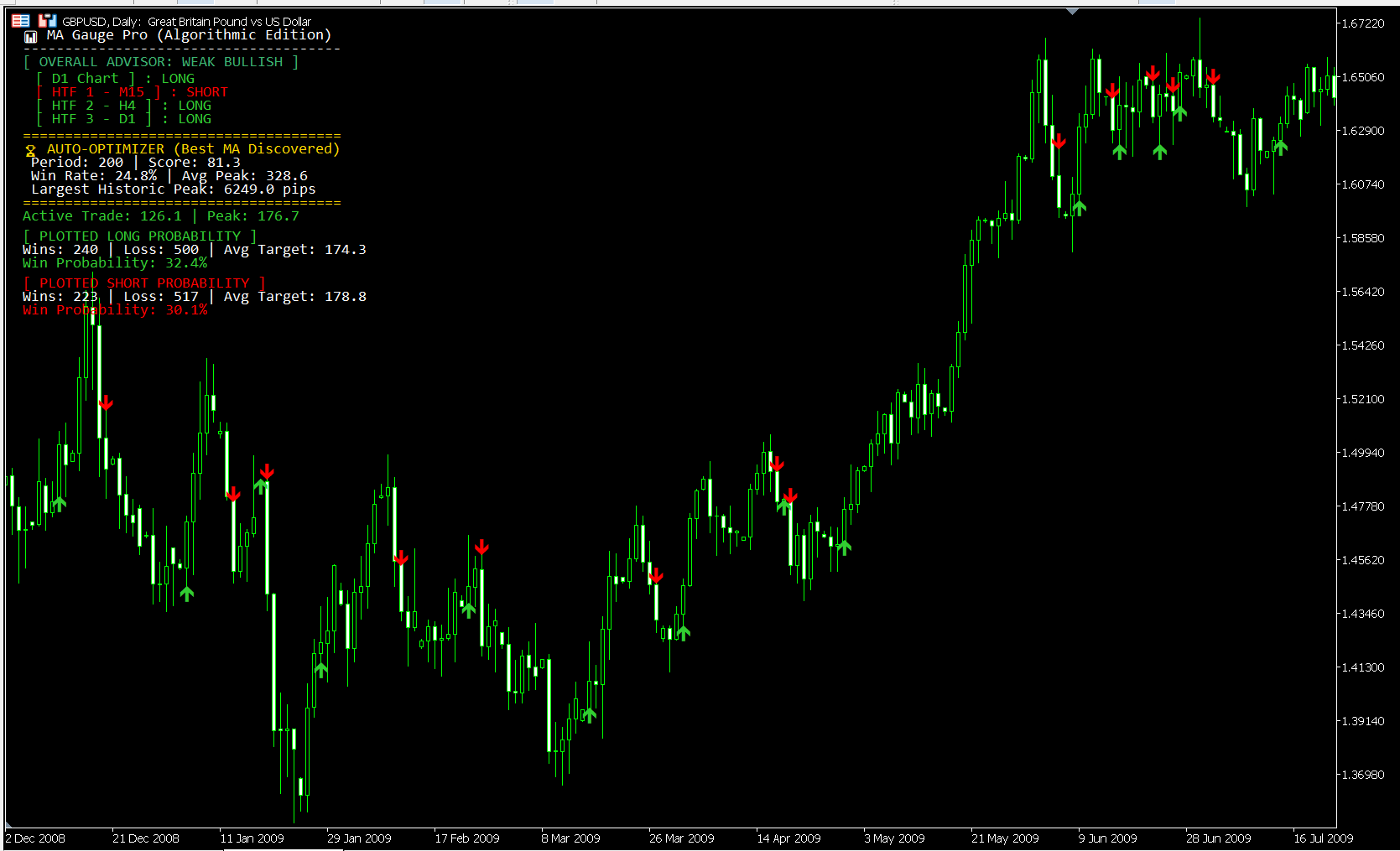The image size is (1400, 851).
Task: Click the 1.67220 price scale label
Action: pyautogui.click(x=1363, y=23)
